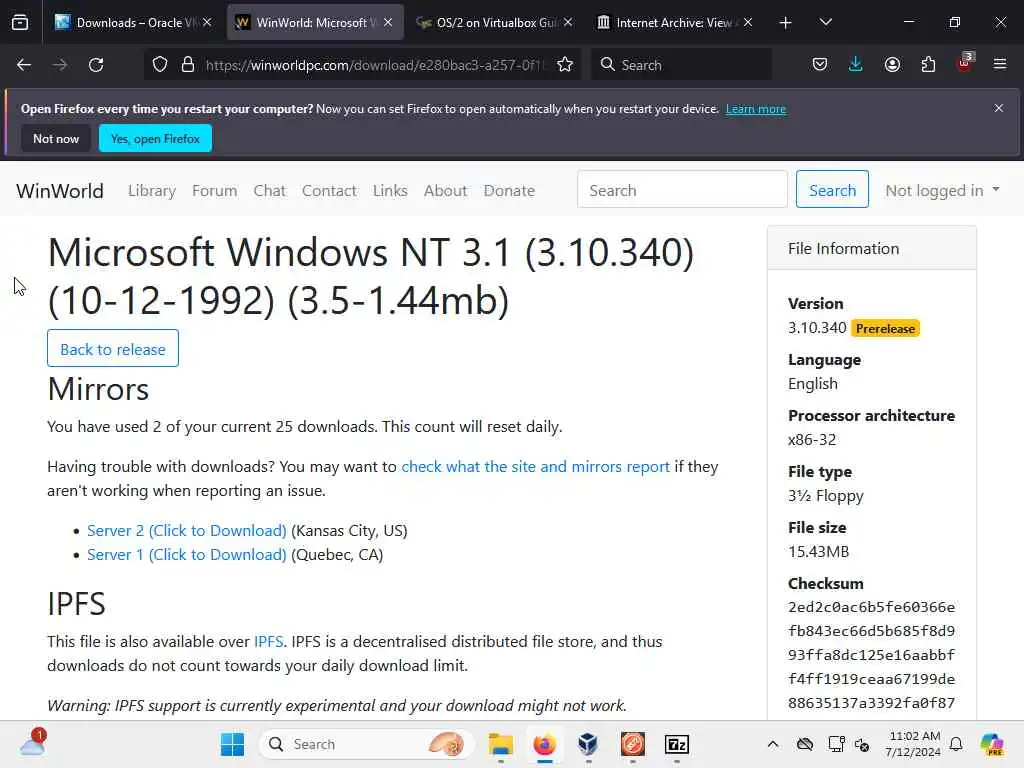Open the Links nav item
The height and width of the screenshot is (768, 1024).
(x=390, y=191)
